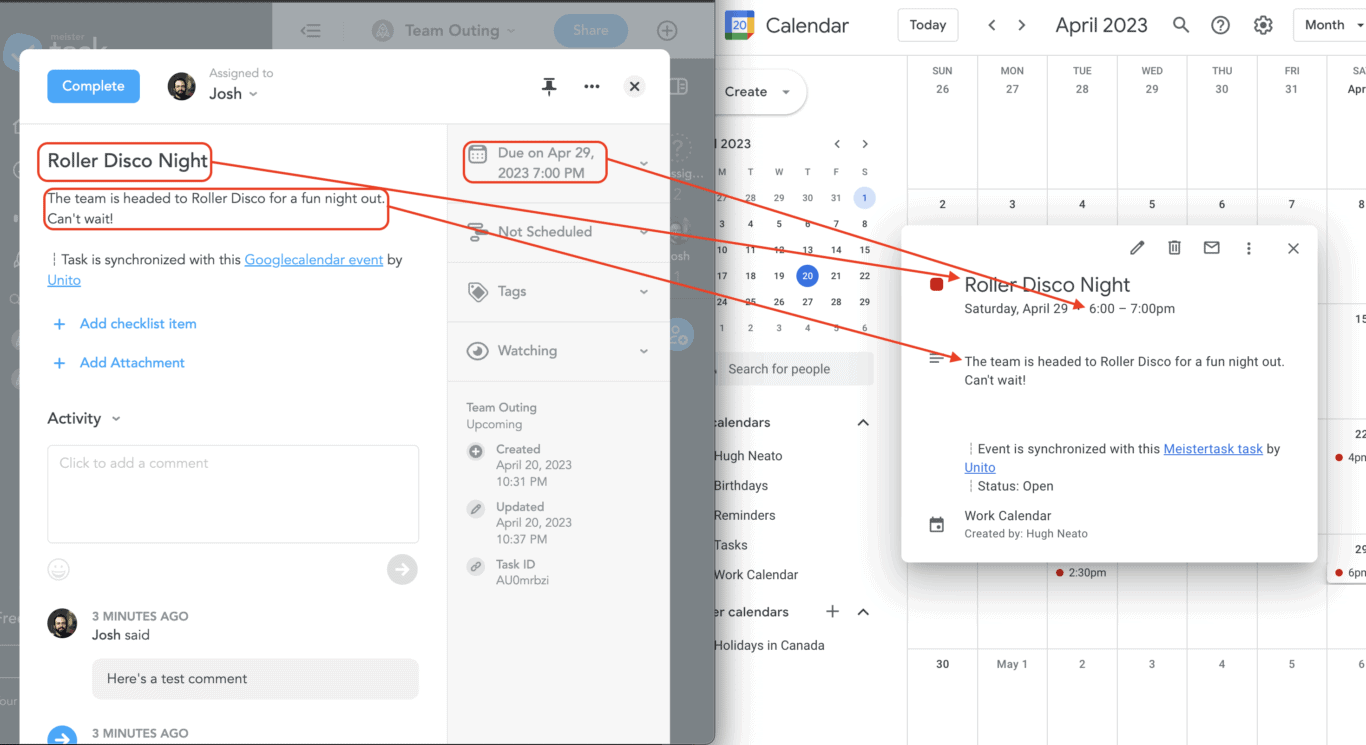Toggle Holidays in Canada calendar
1366x745 pixels.
pos(769,646)
